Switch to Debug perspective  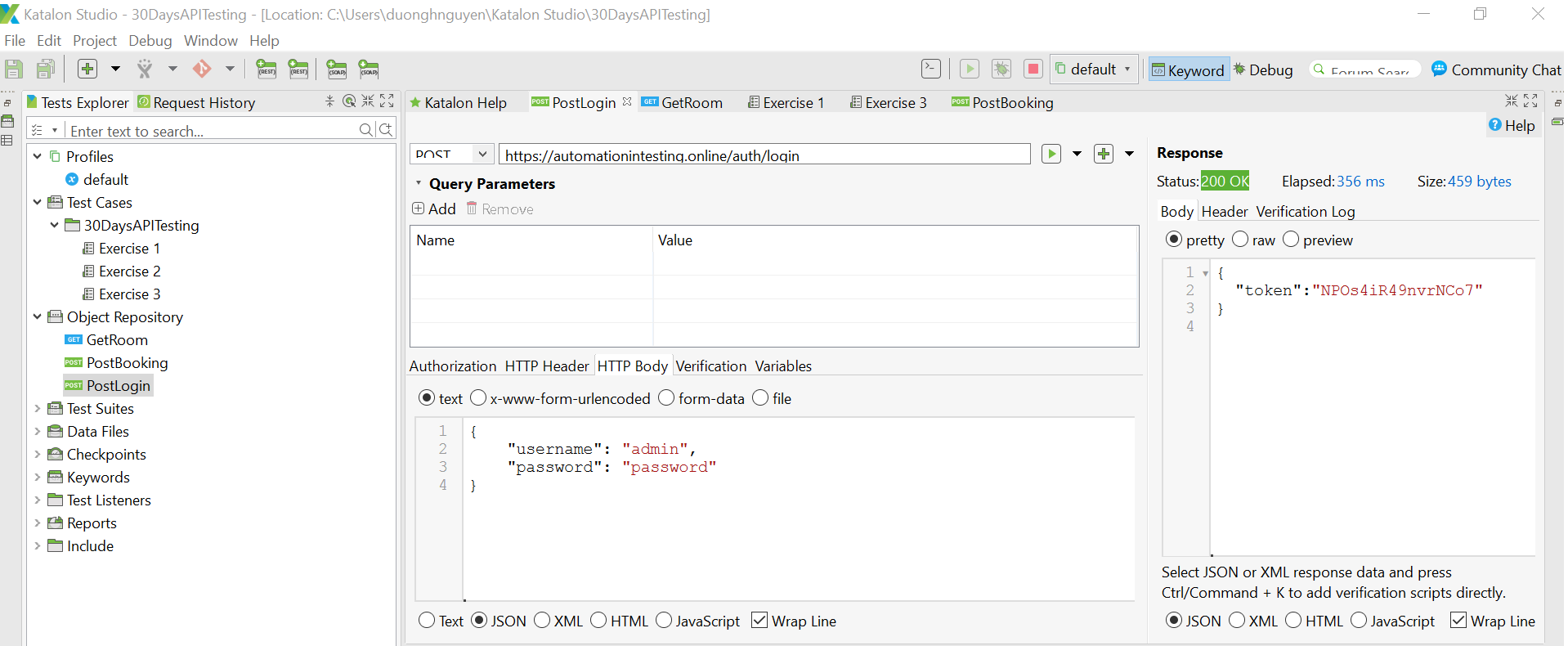tap(1263, 70)
